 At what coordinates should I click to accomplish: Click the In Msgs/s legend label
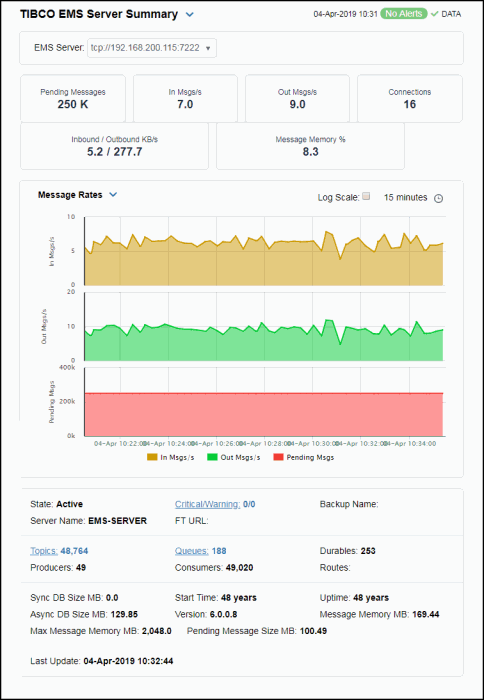[177, 458]
